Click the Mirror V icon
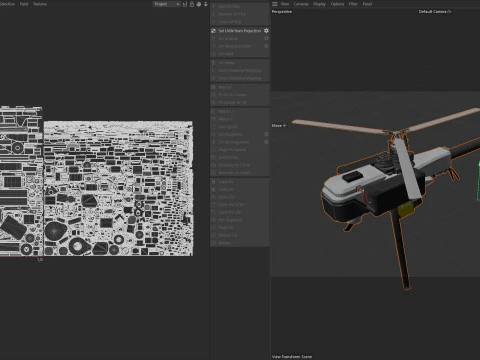The width and height of the screenshot is (480, 360). pos(214,119)
